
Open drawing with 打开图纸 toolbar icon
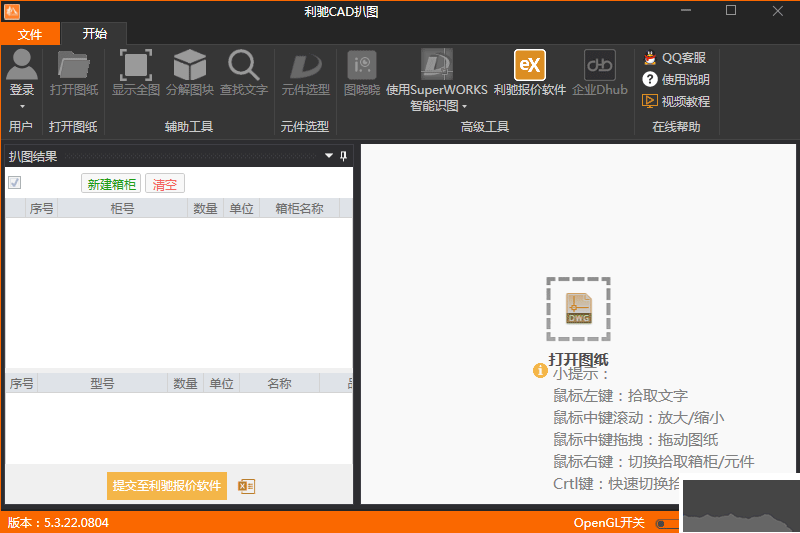pyautogui.click(x=73, y=65)
